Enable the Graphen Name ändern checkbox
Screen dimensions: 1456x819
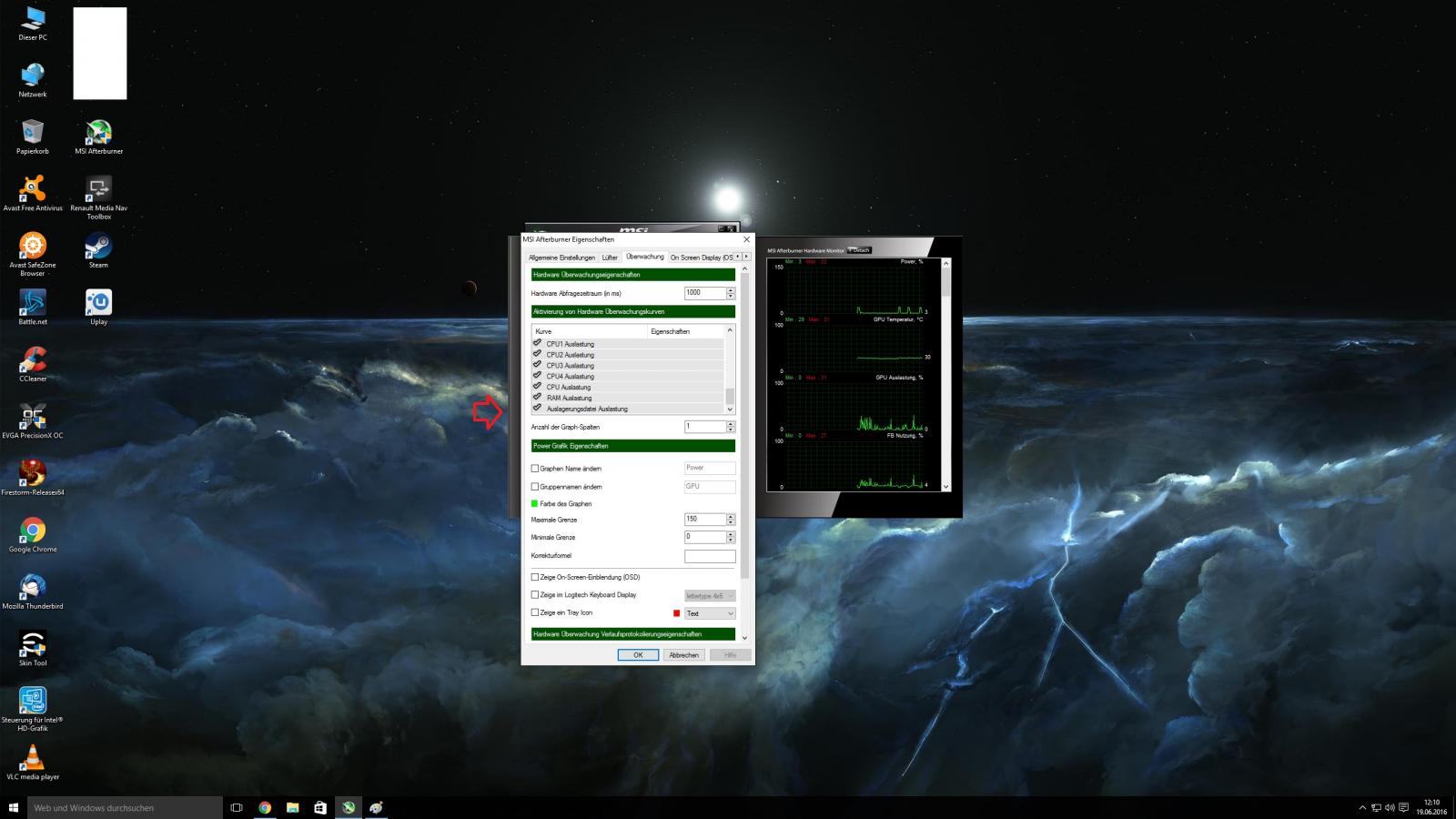pyautogui.click(x=535, y=469)
